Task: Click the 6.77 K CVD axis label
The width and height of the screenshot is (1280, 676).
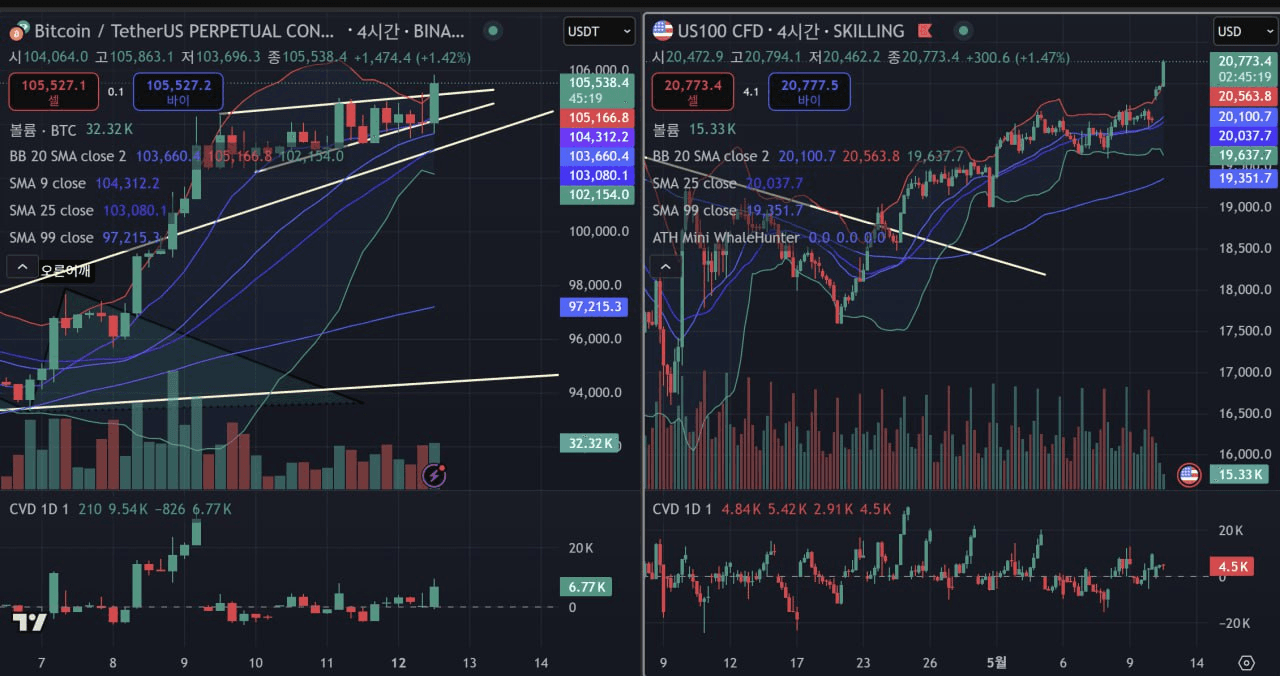Action: (x=585, y=587)
